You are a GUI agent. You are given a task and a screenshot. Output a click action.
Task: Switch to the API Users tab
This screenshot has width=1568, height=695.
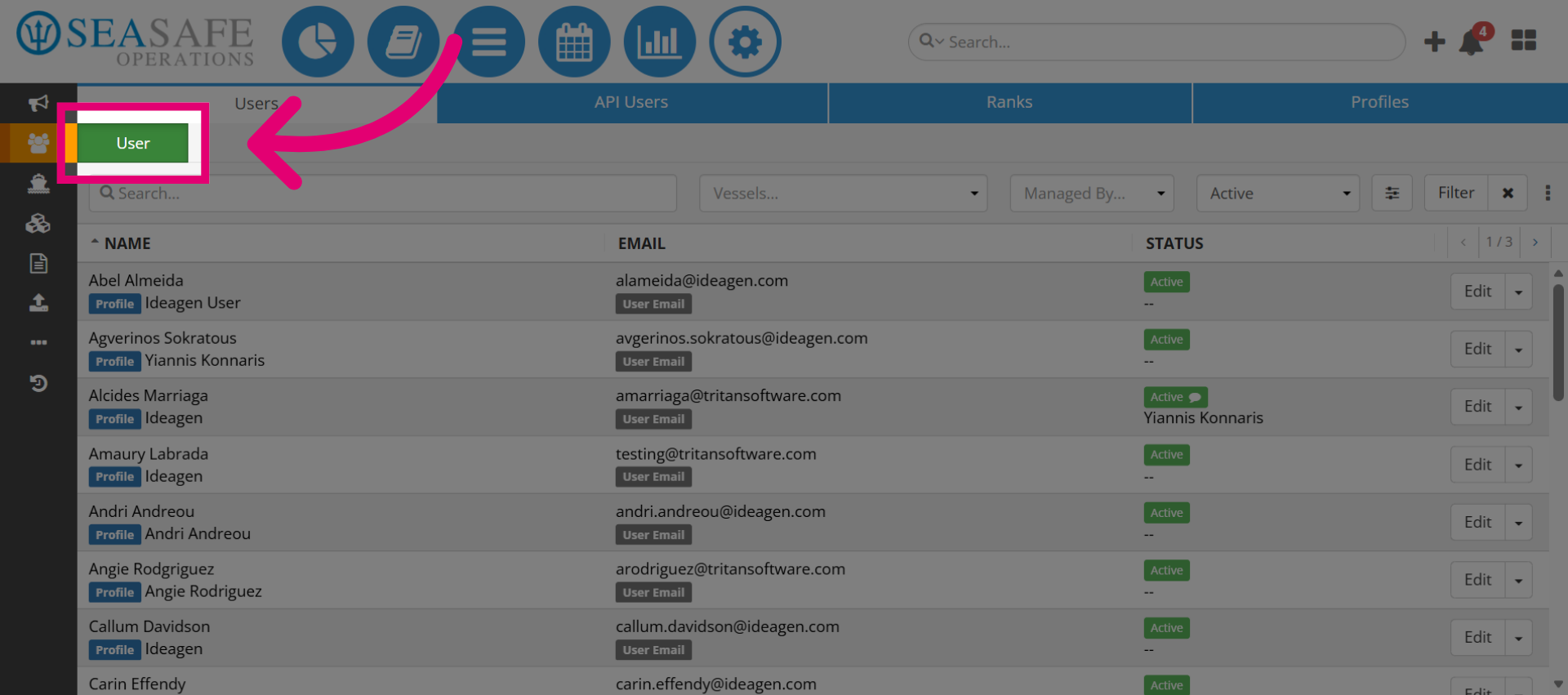pos(631,103)
